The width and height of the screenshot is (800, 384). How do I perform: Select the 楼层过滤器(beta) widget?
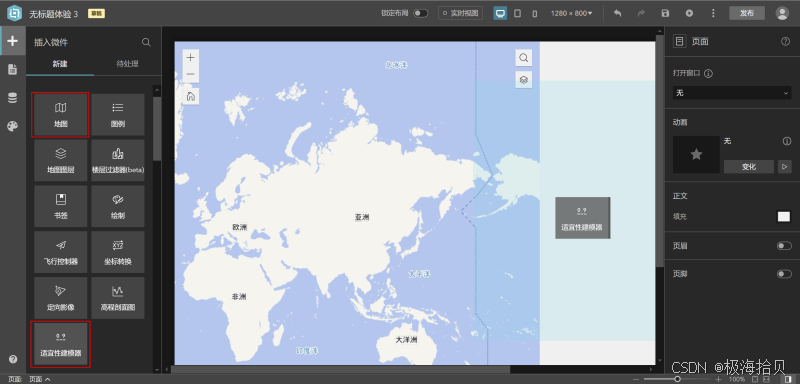pyautogui.click(x=118, y=161)
